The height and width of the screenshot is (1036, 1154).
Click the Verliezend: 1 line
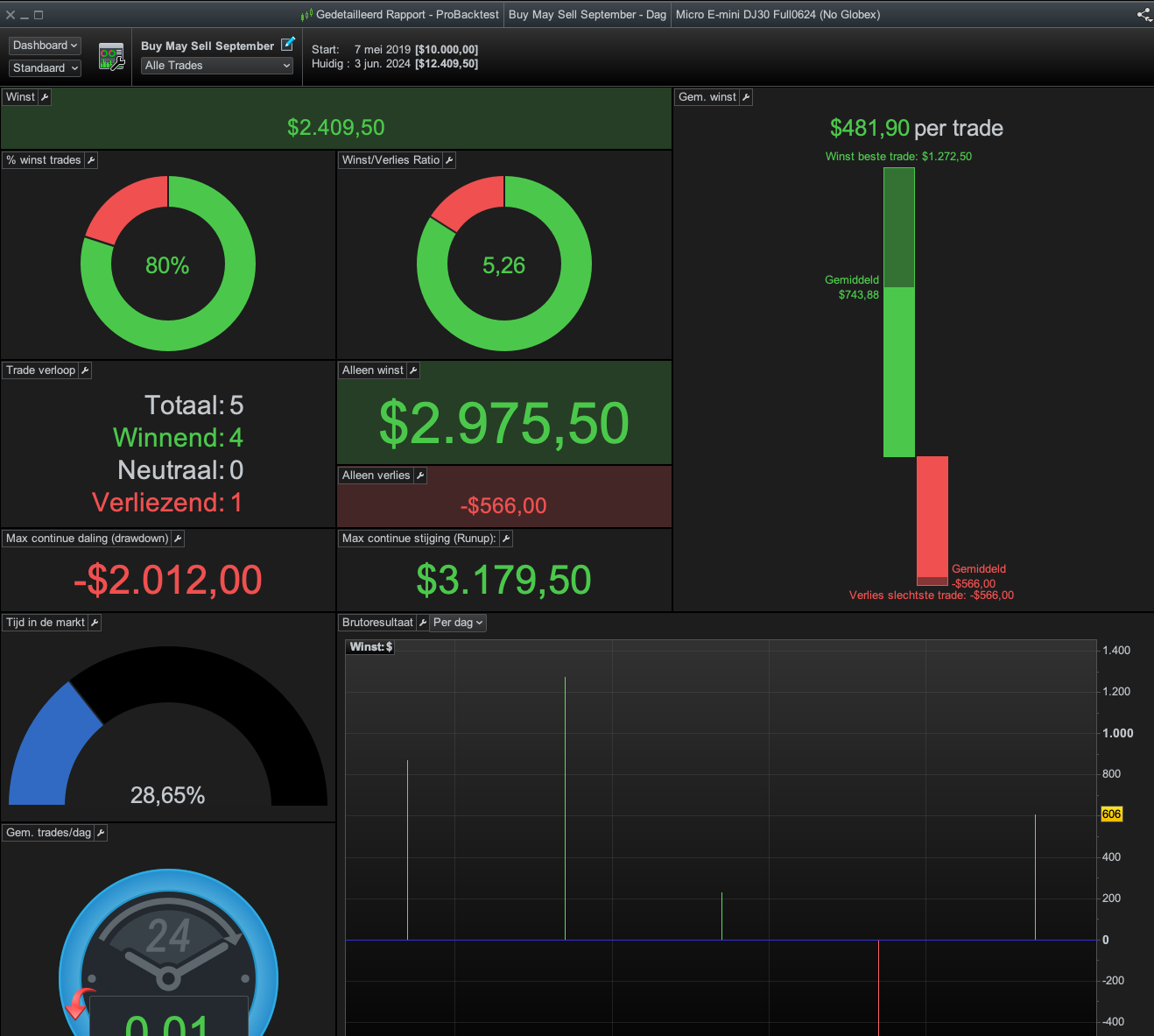pyautogui.click(x=167, y=503)
